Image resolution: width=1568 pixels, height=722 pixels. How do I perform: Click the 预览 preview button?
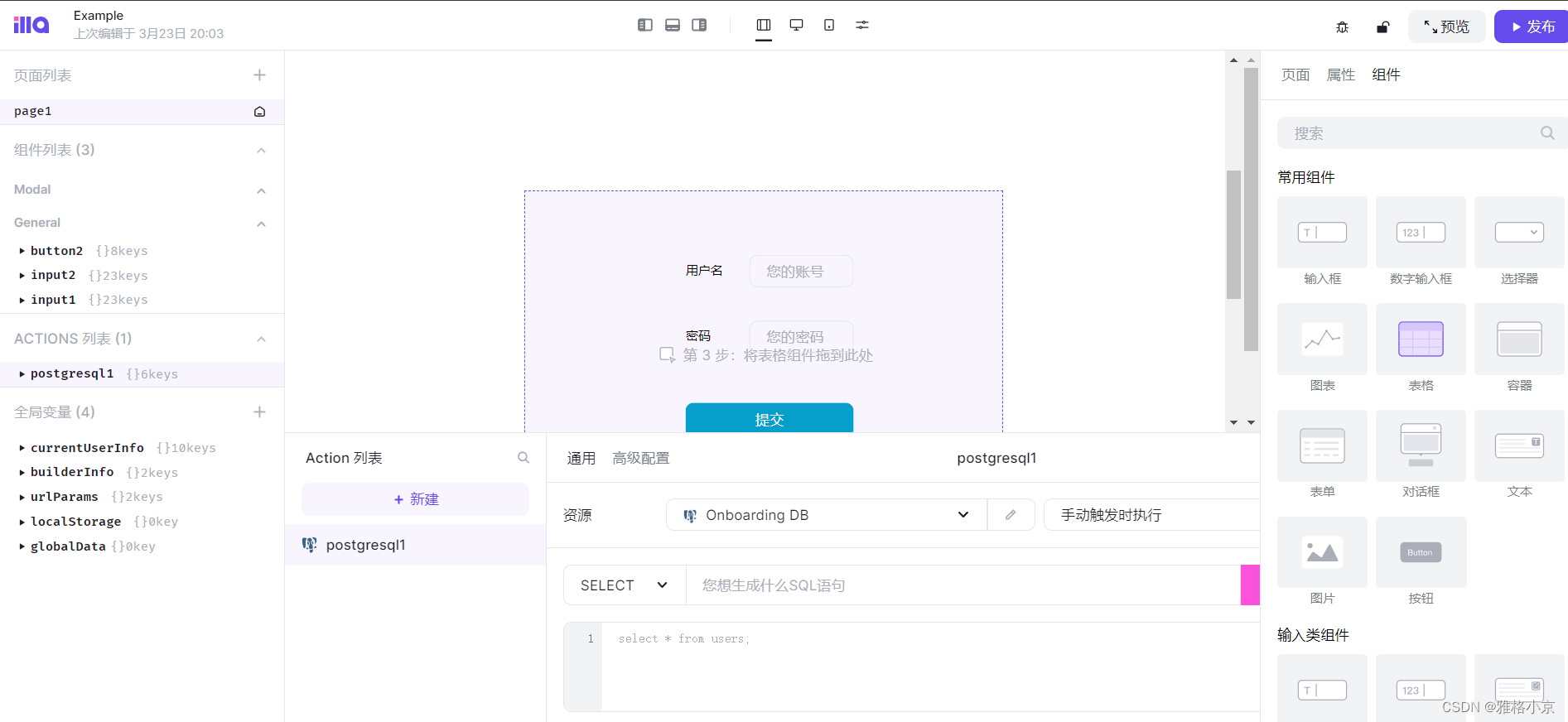(x=1446, y=26)
